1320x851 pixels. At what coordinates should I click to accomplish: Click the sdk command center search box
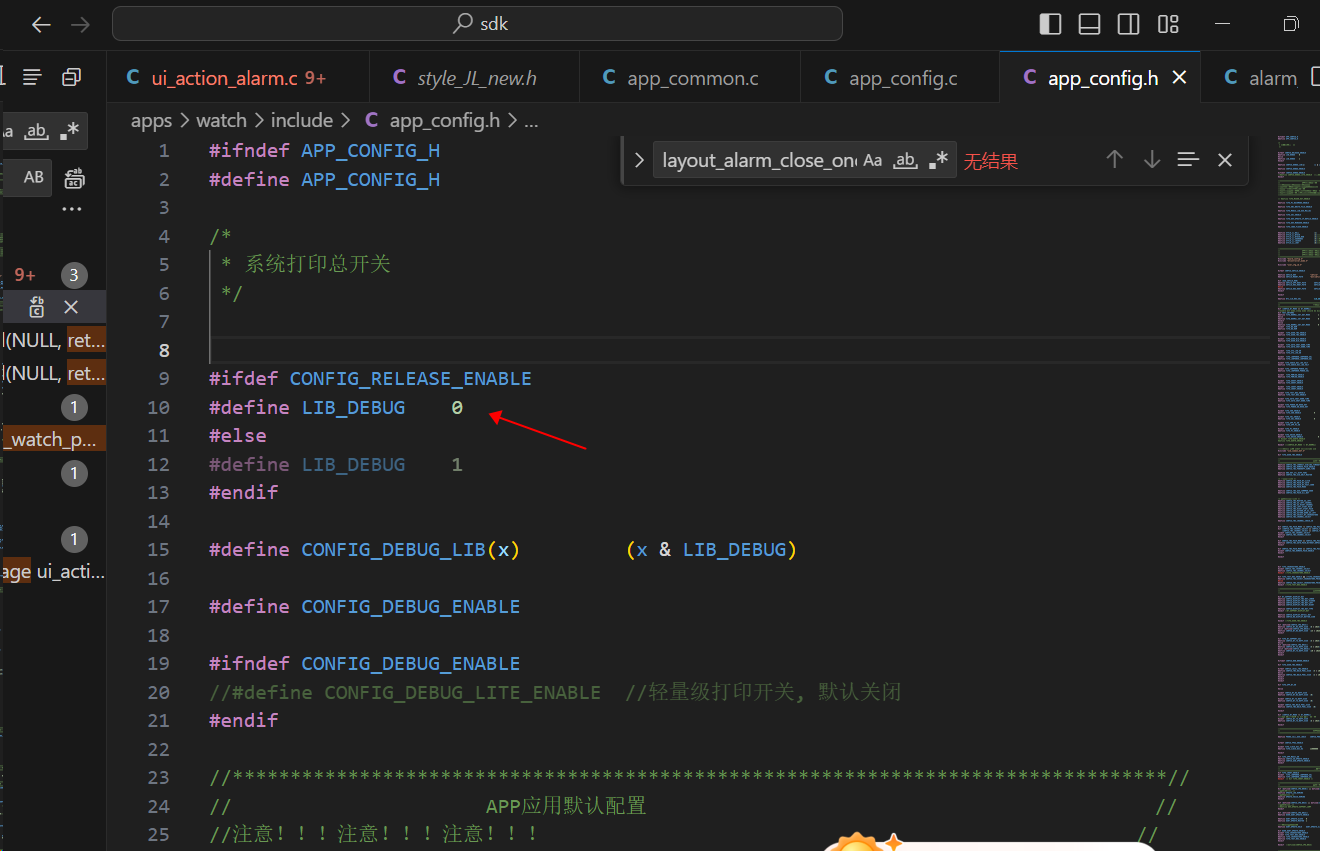477,24
